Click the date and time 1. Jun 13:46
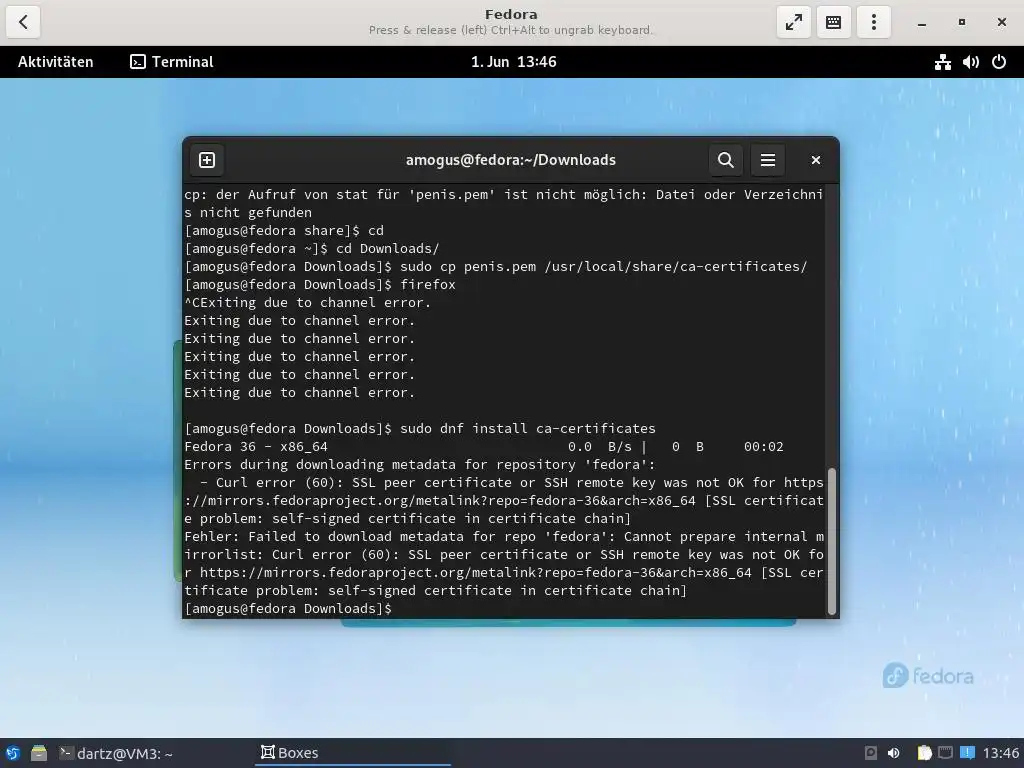Screen dimensions: 1024x768 pyautogui.click(x=513, y=62)
